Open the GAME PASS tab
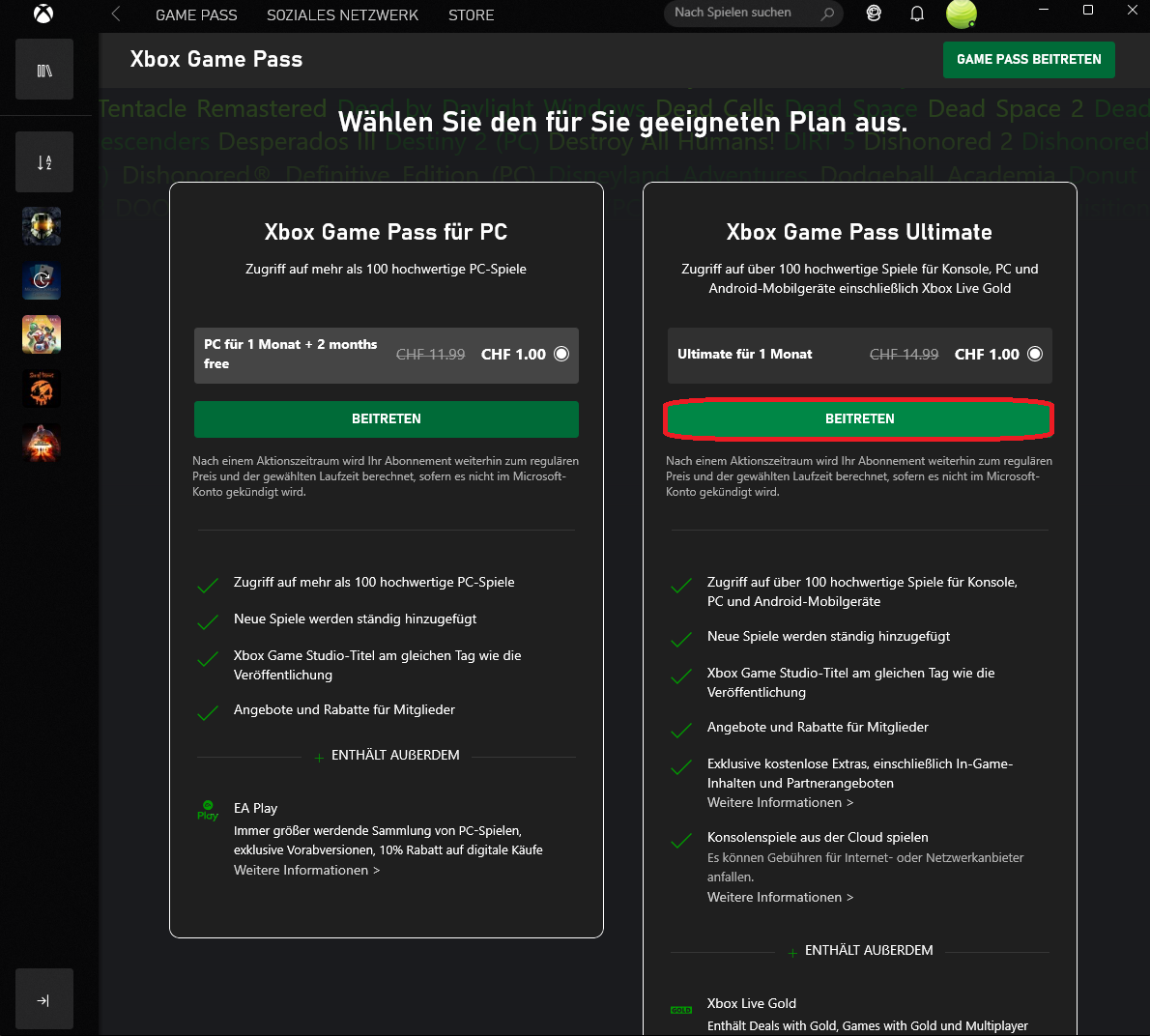Viewport: 1150px width, 1036px height. point(196,15)
